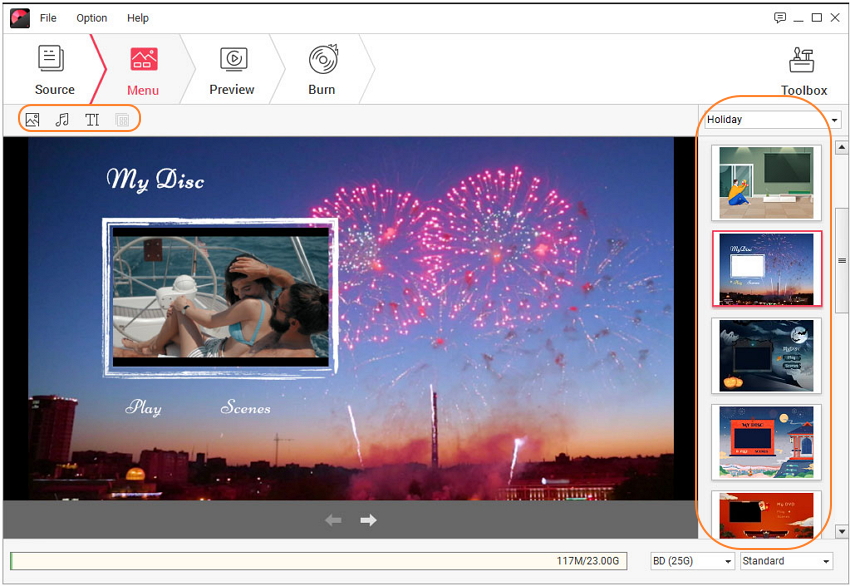Go to previous menu page arrow
Image resolution: width=850 pixels, height=586 pixels.
point(333,520)
